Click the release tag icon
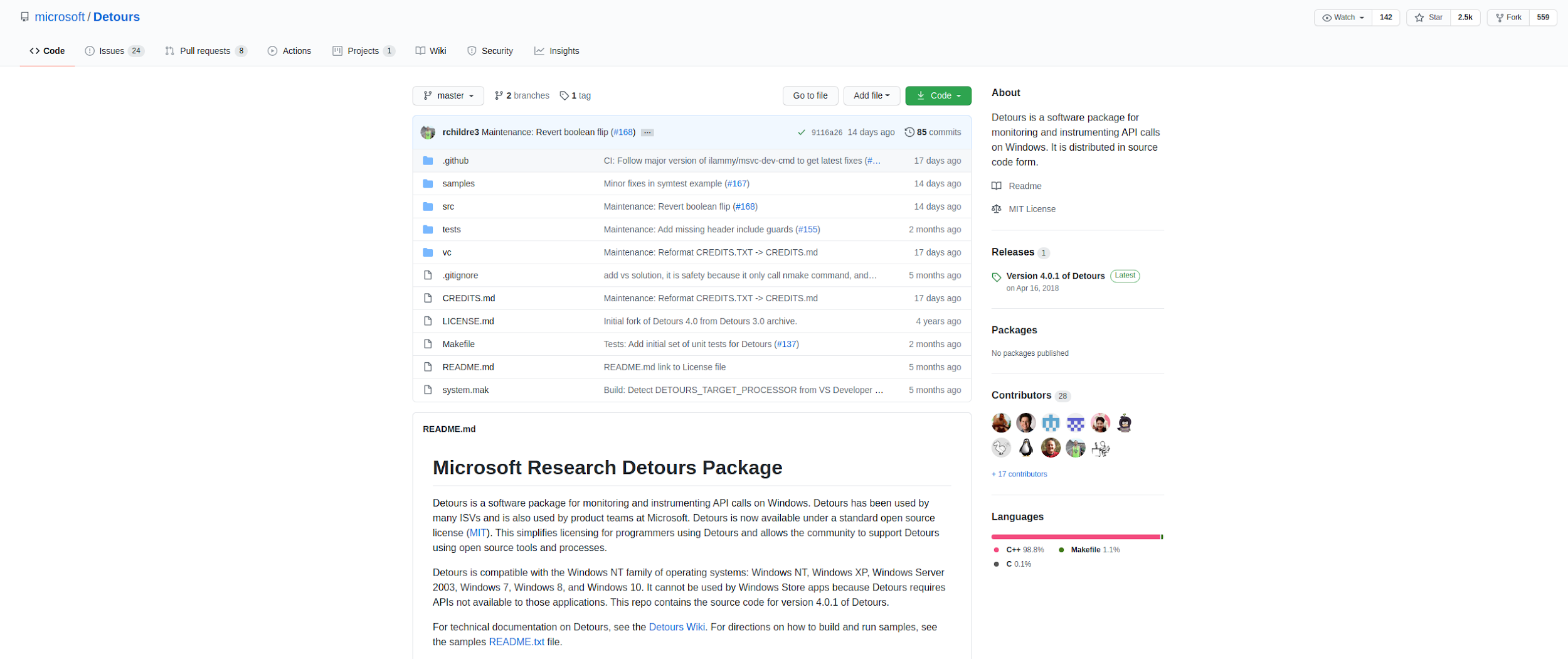 (x=997, y=277)
